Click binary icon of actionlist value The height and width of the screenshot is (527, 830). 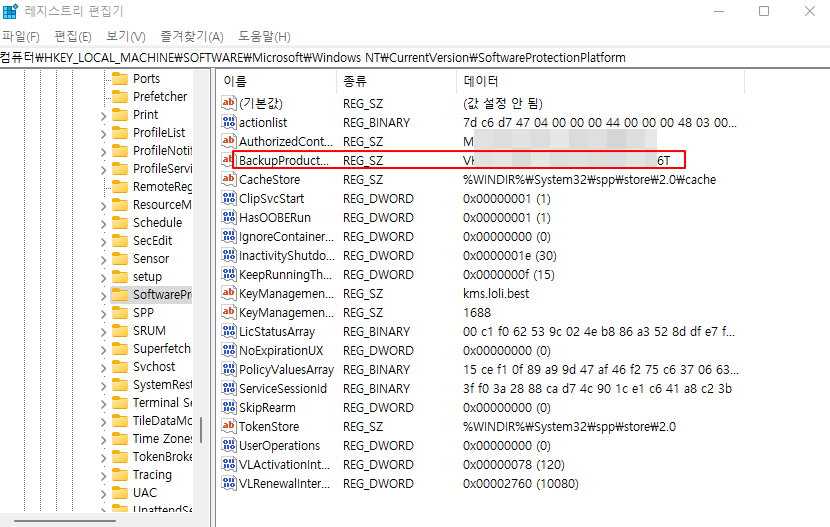click(229, 122)
